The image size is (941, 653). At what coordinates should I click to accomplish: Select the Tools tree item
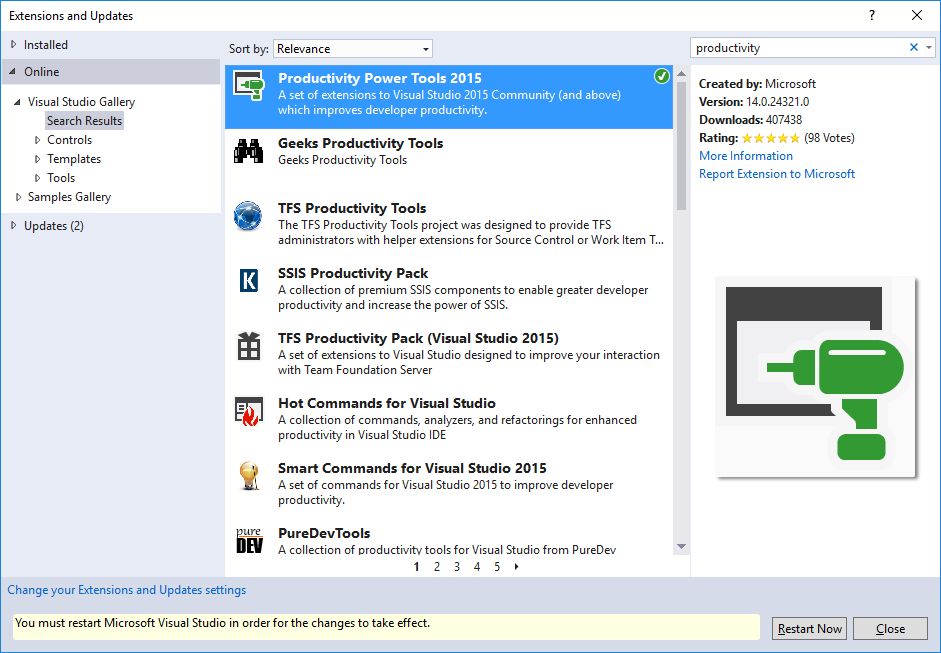[x=61, y=178]
